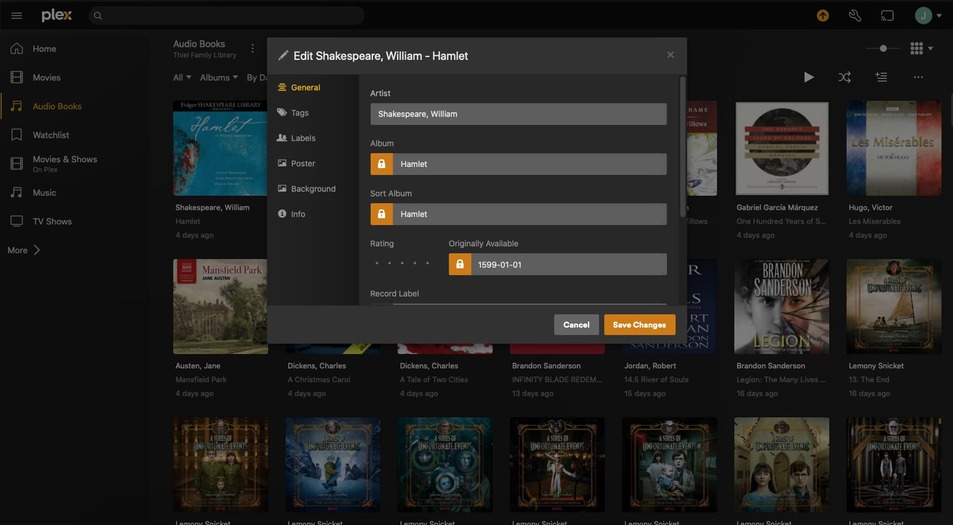953x525 pixels.
Task: Click the Home house icon
Action: tap(16, 49)
